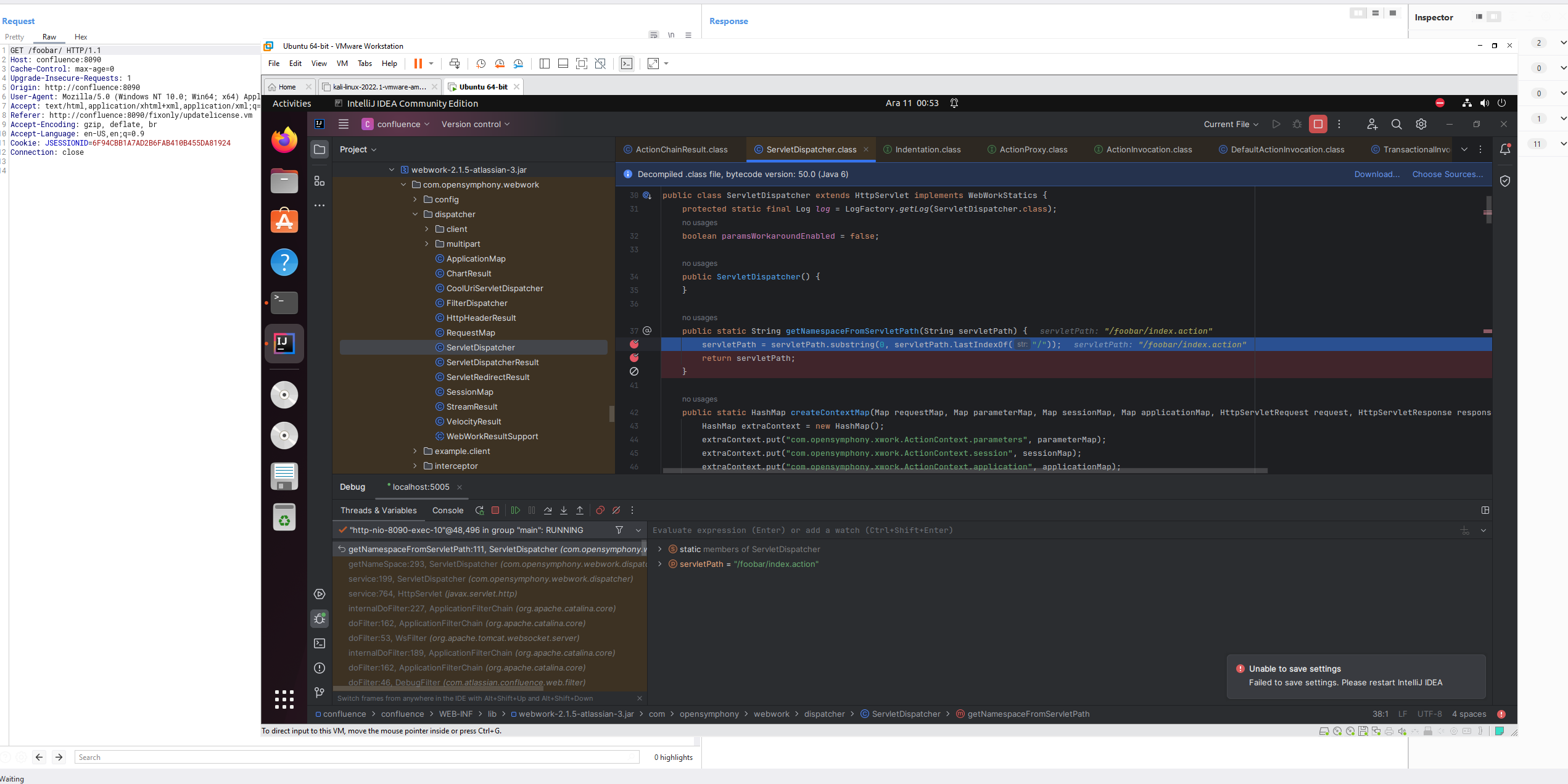Click the red Stop button in IntelliJ header
The image size is (1568, 784).
pyautogui.click(x=1318, y=124)
